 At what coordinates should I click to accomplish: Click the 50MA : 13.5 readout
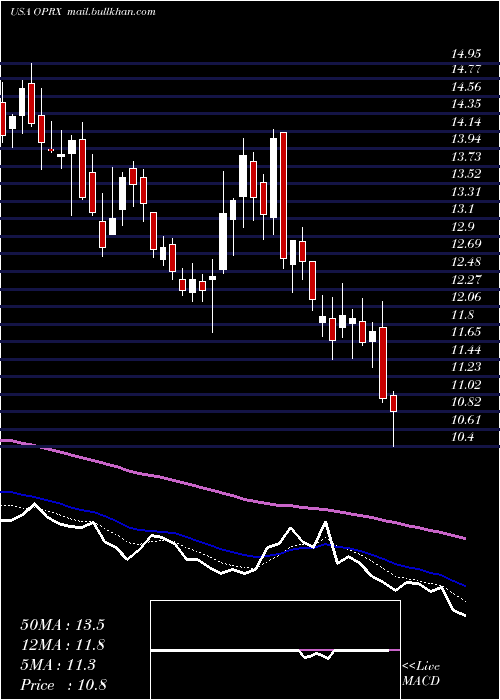62,625
